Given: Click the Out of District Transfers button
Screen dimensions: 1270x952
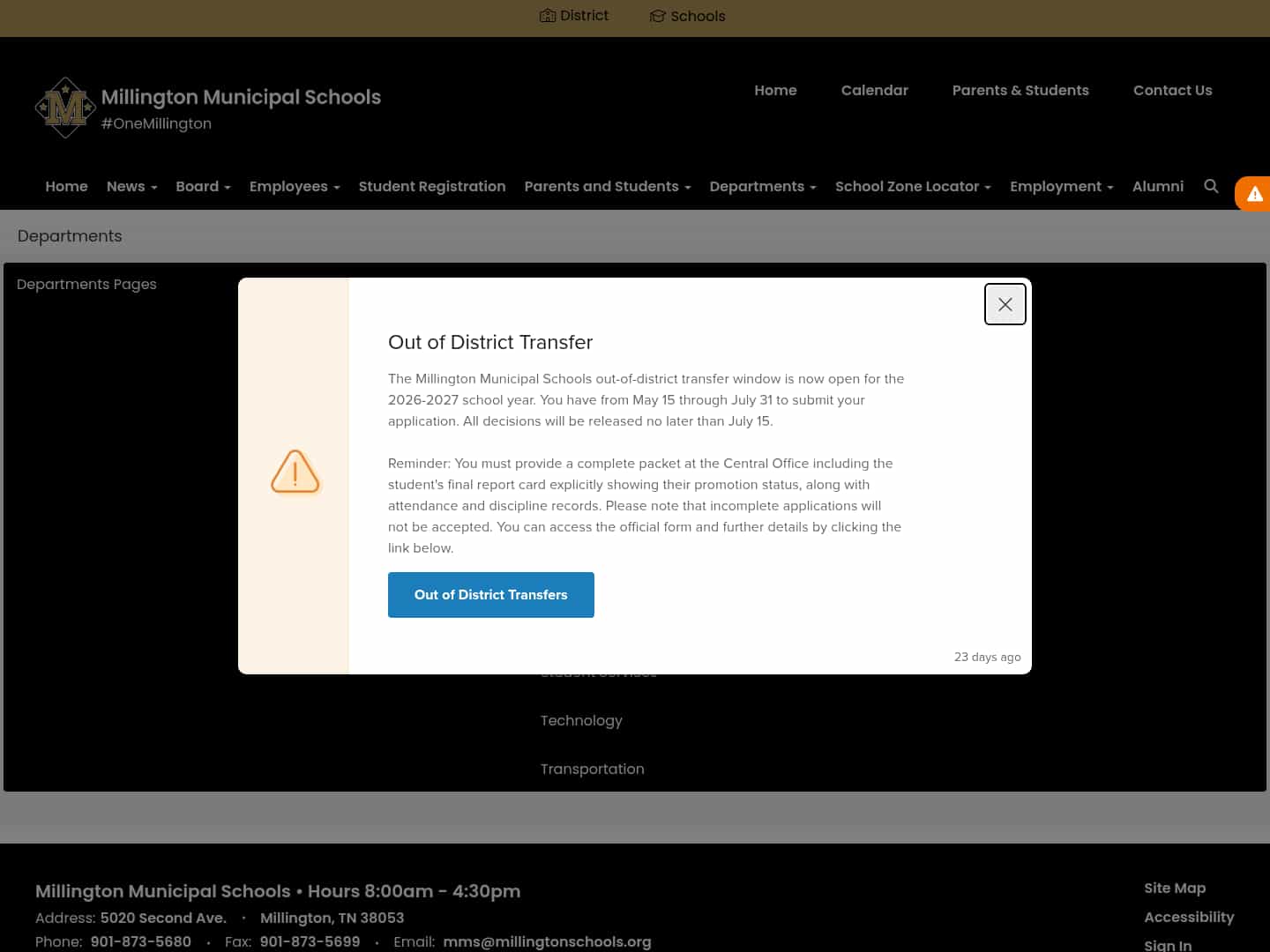Looking at the screenshot, I should pyautogui.click(x=491, y=595).
